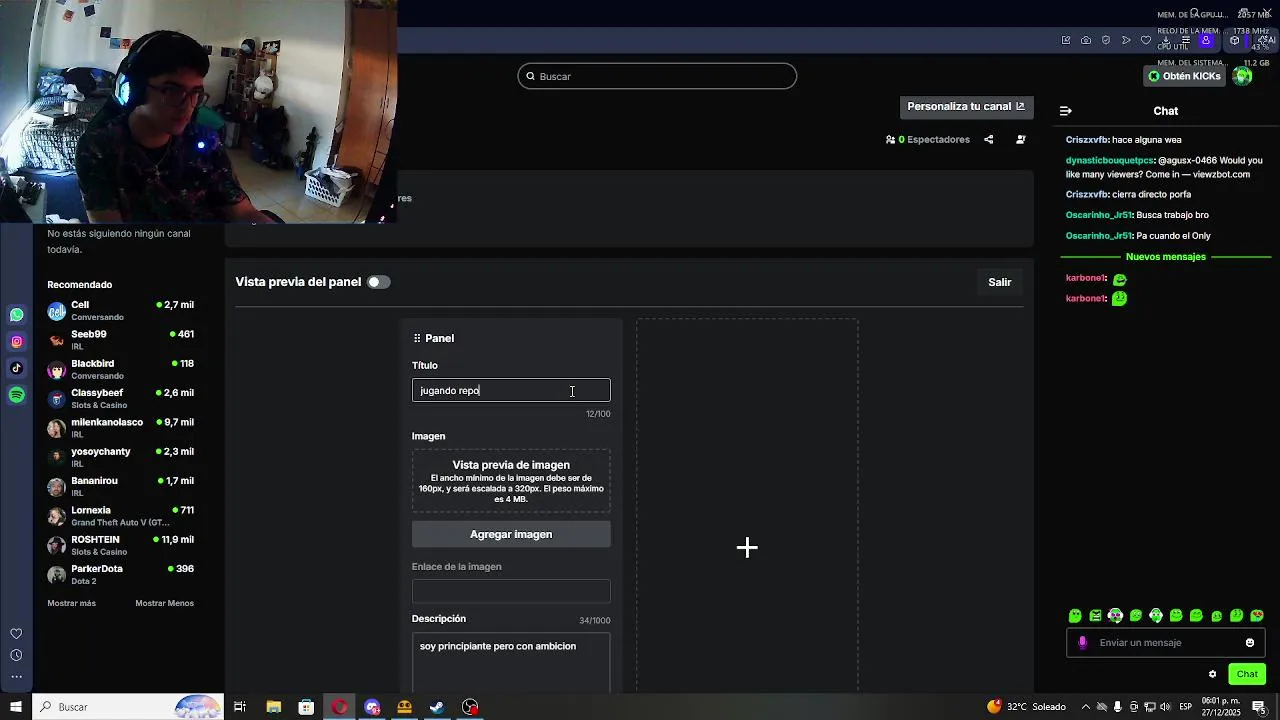
Task: Click the browser send arrow icon
Action: pos(1126,41)
